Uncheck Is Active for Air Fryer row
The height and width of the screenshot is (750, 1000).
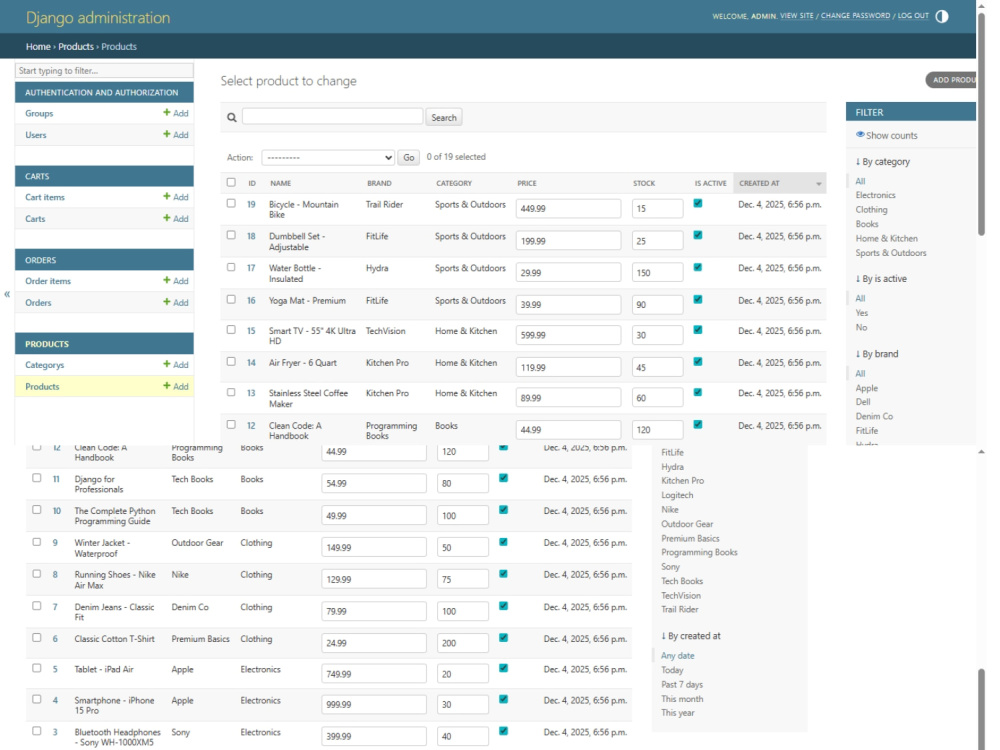tap(698, 362)
